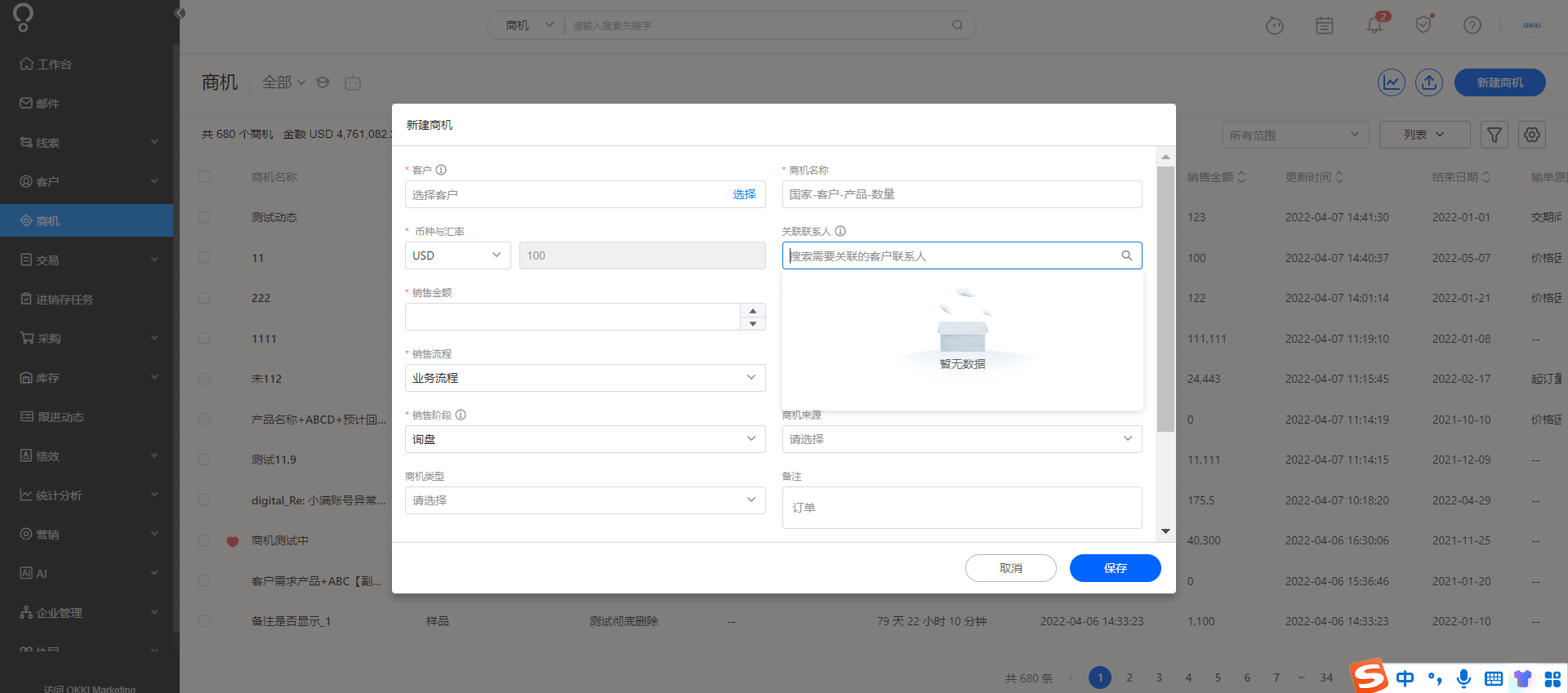This screenshot has width=1568, height=693.
Task: Open the 全部 view dropdown
Action: coord(283,82)
